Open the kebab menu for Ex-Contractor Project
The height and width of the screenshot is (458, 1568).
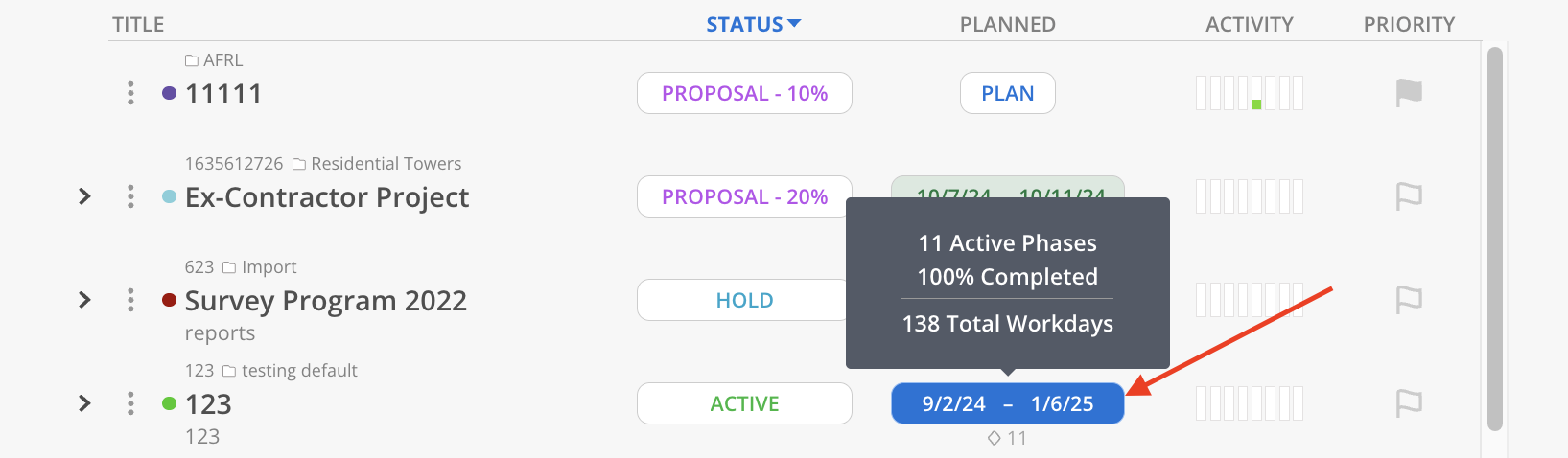pos(130,196)
